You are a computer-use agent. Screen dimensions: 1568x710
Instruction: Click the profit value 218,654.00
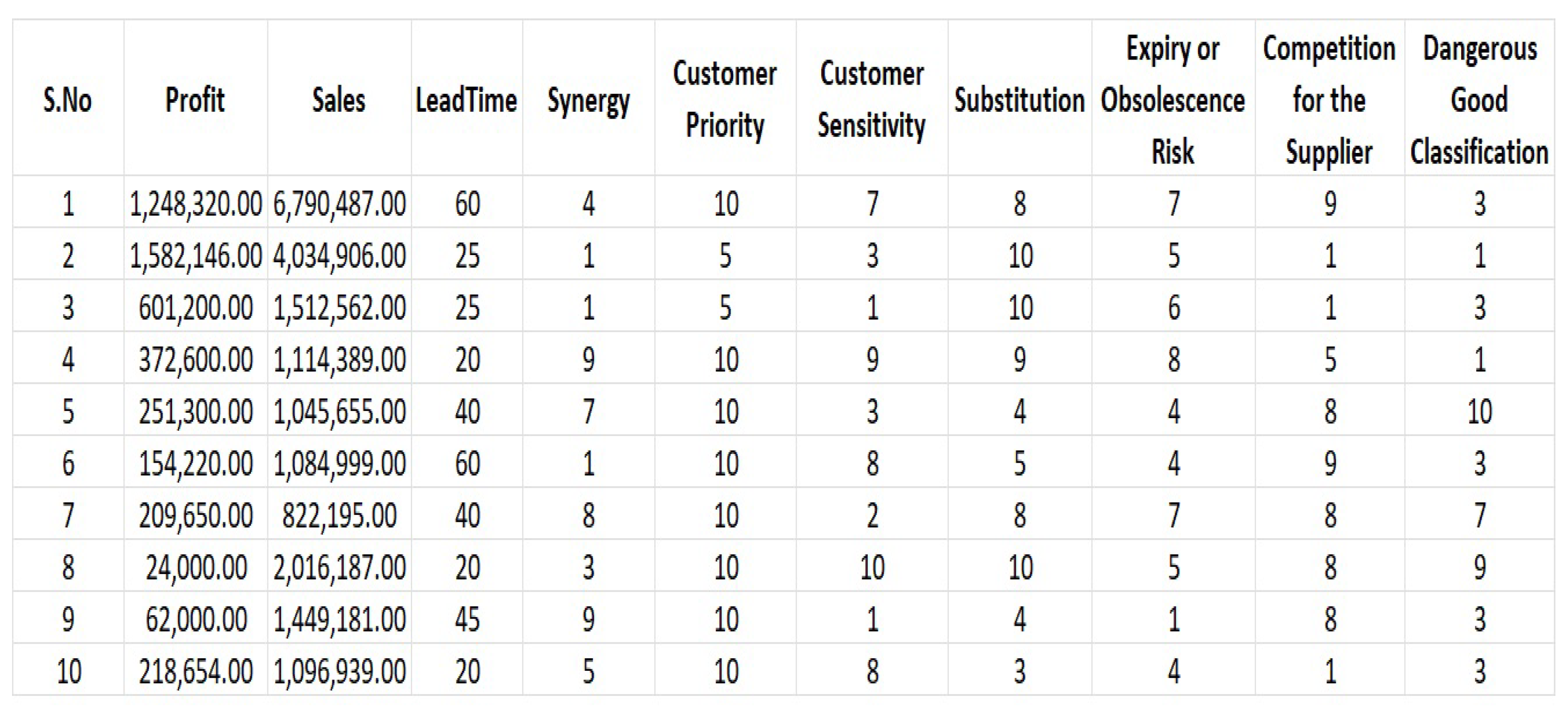(195, 672)
